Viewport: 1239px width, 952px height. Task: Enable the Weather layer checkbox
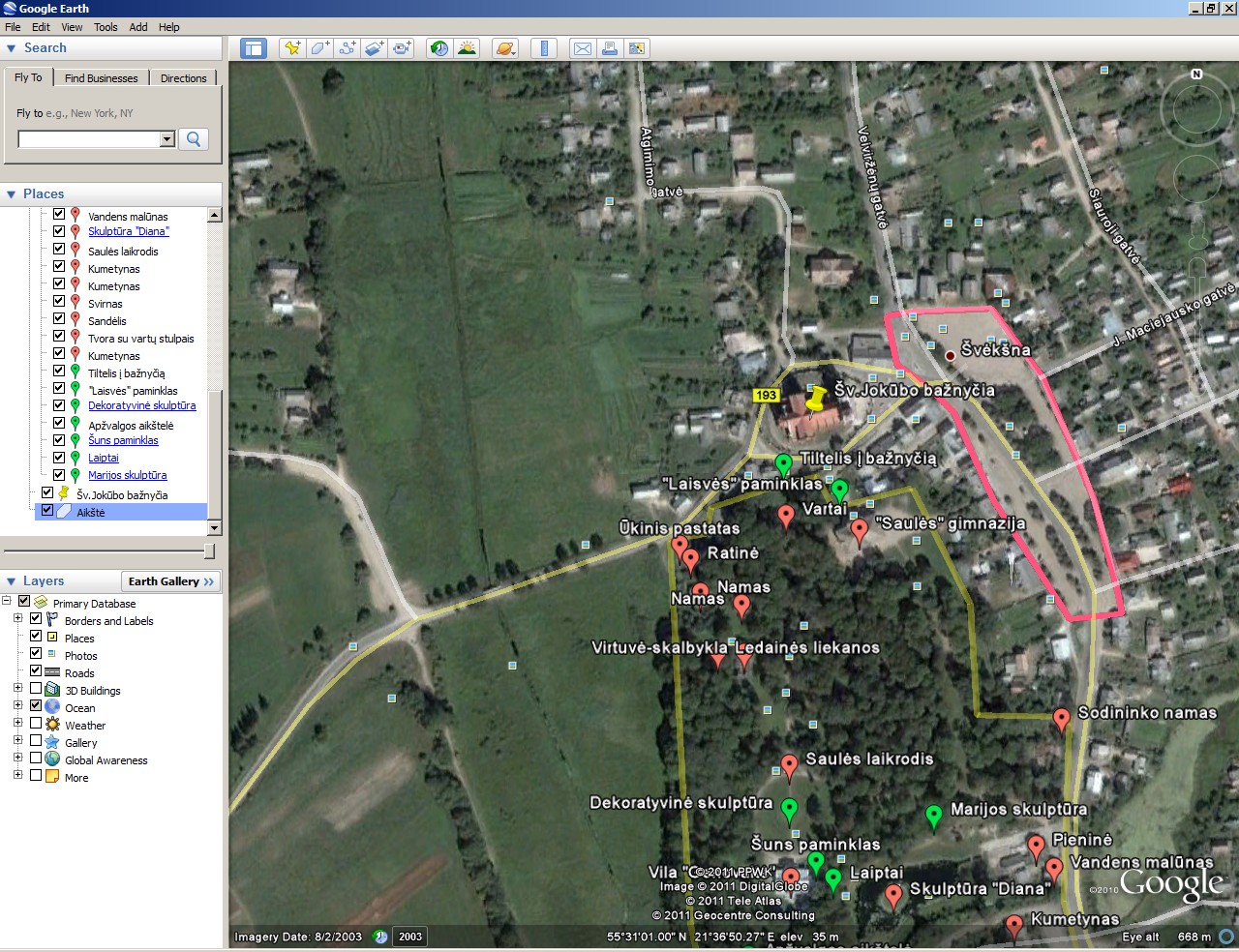(x=36, y=725)
